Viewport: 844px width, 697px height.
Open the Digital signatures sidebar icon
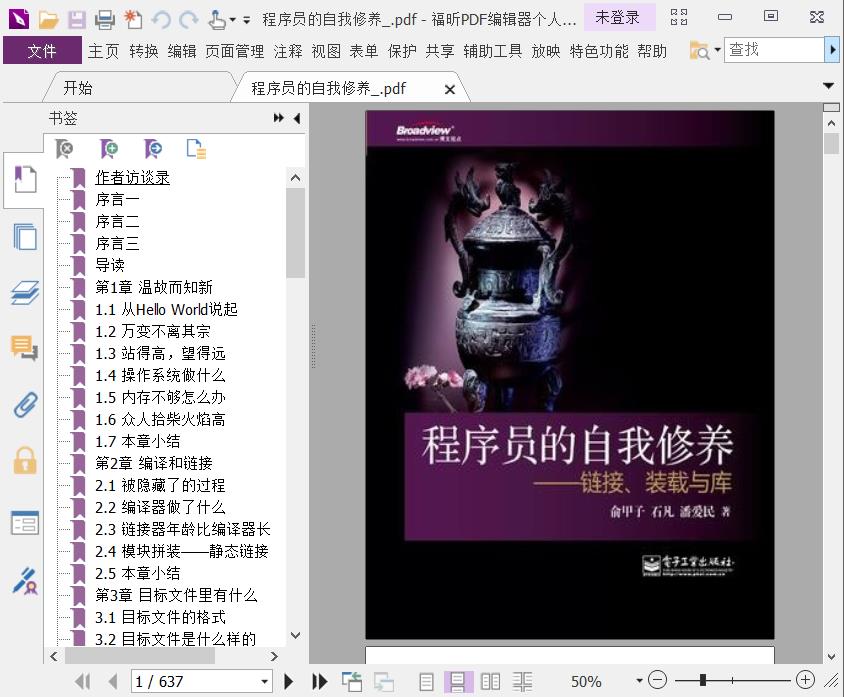(x=25, y=581)
